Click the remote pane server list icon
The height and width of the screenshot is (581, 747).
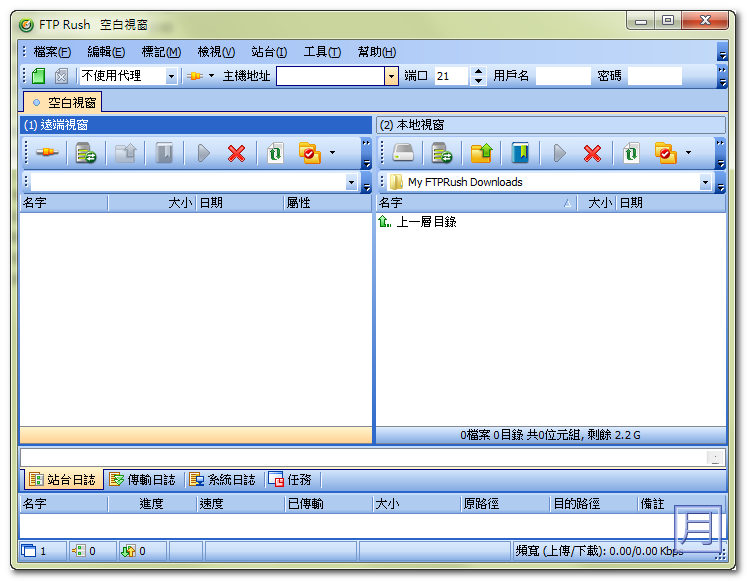tap(86, 153)
